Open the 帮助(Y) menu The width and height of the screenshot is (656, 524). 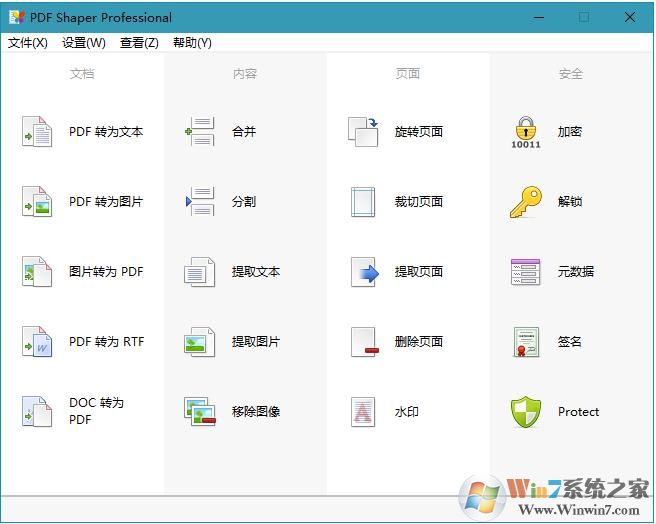tap(192, 43)
